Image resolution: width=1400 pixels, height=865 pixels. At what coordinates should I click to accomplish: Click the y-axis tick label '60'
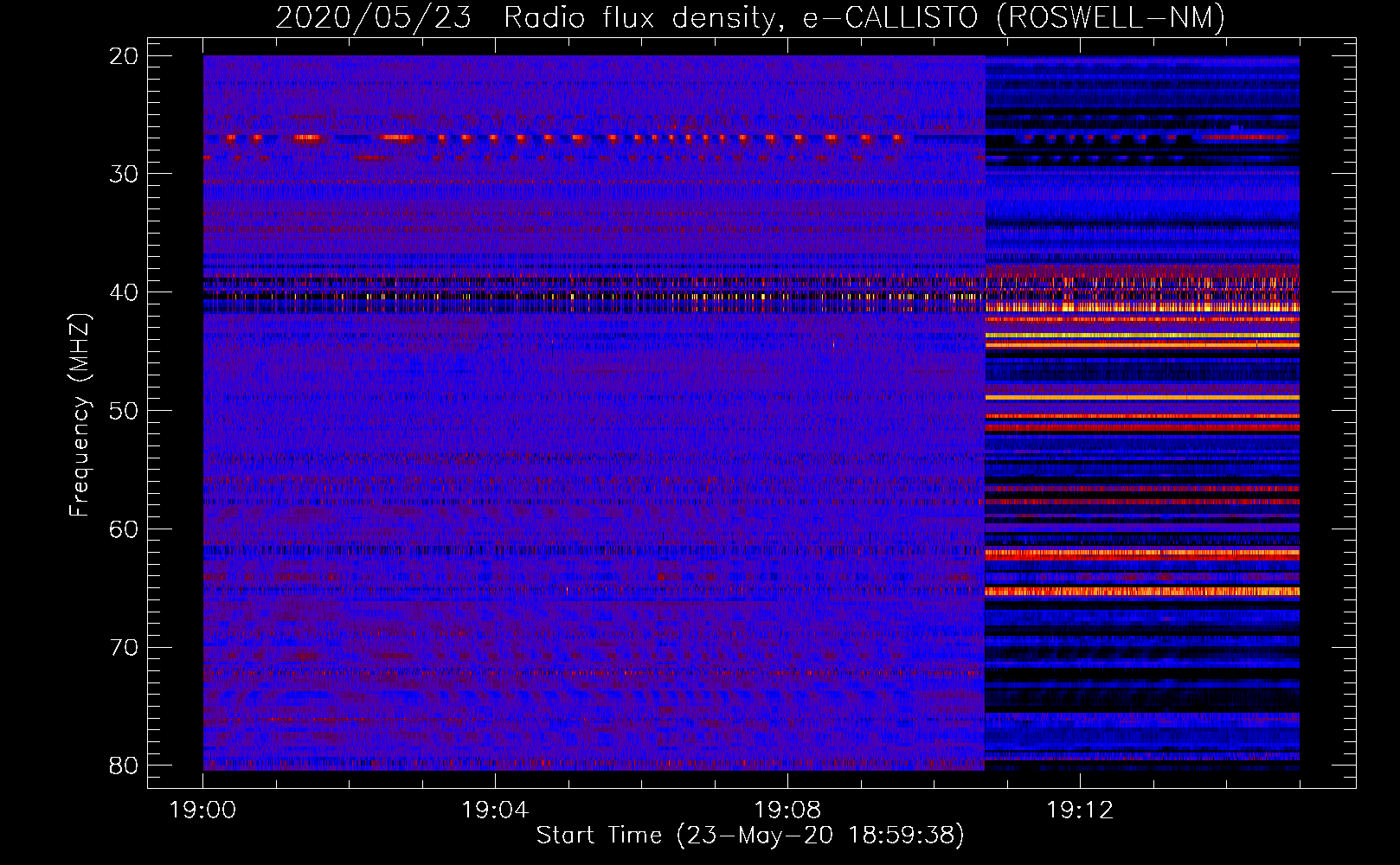124,529
